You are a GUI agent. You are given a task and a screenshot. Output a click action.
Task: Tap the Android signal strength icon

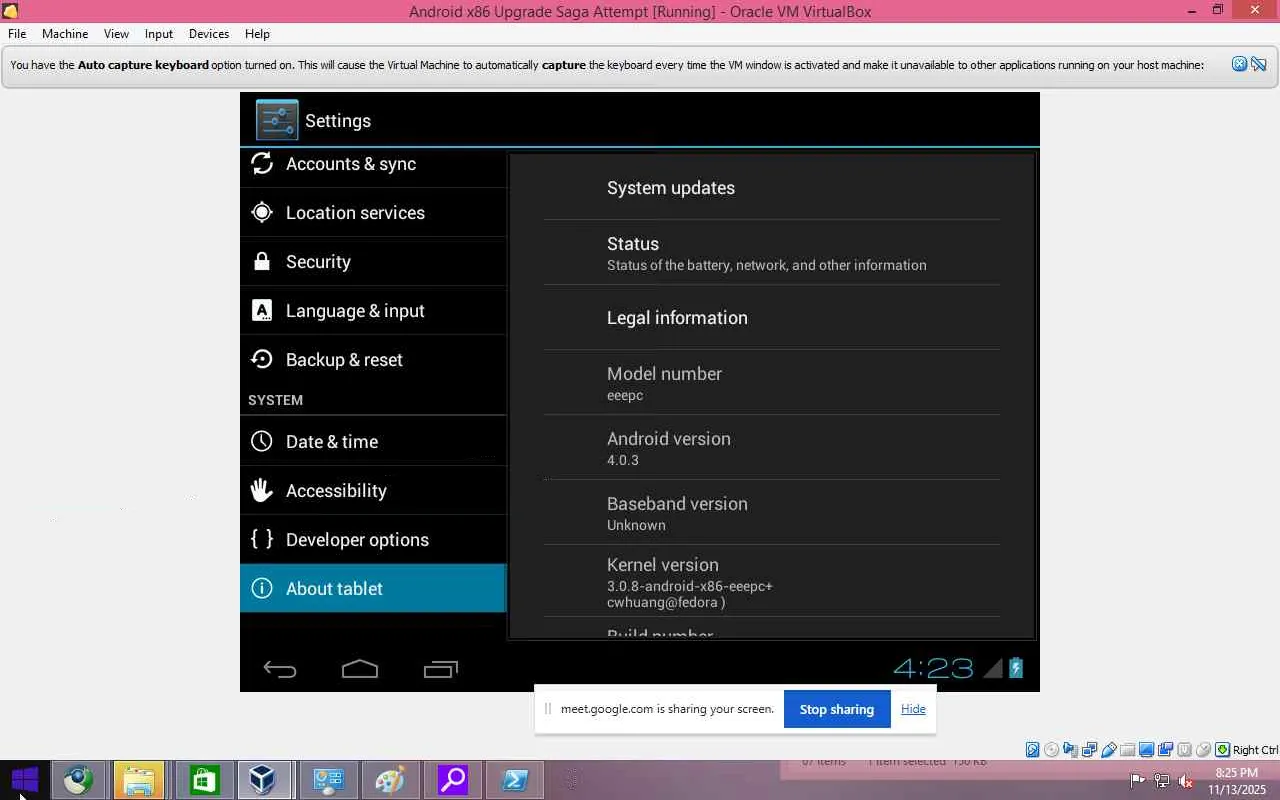pos(993,668)
